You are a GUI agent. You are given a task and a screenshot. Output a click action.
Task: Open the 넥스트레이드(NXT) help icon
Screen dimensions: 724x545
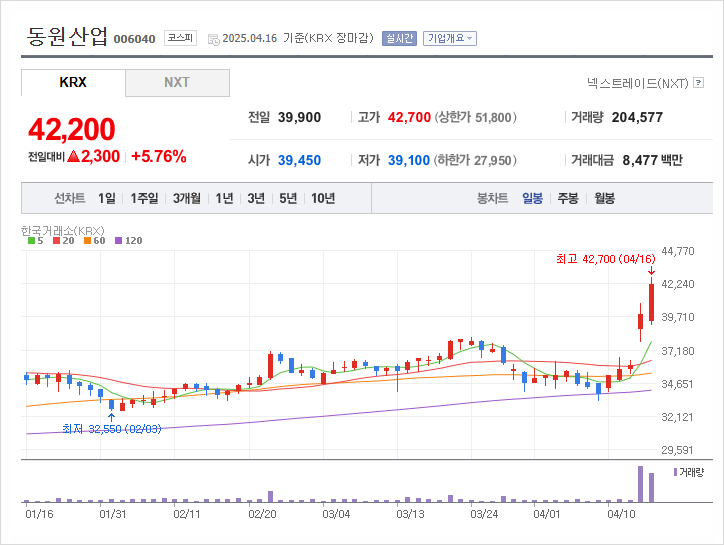(699, 83)
